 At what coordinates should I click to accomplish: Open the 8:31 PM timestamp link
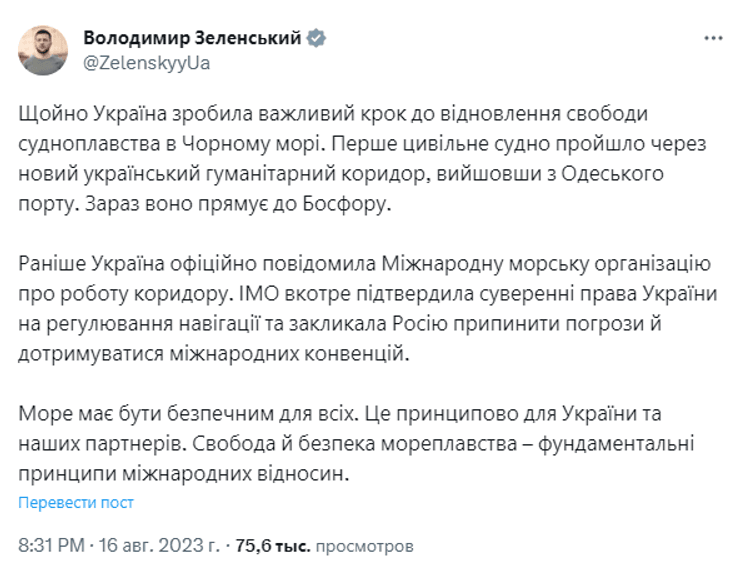pyautogui.click(x=52, y=547)
